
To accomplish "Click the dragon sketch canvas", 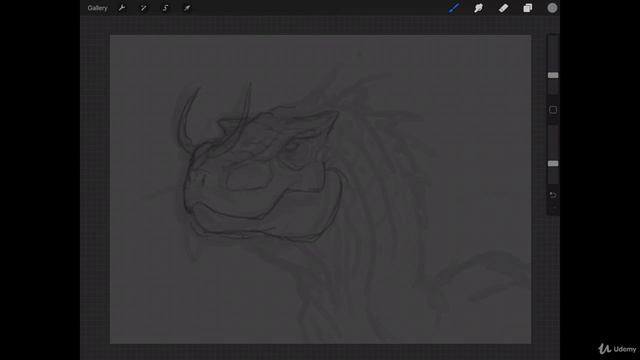I will tap(320, 189).
